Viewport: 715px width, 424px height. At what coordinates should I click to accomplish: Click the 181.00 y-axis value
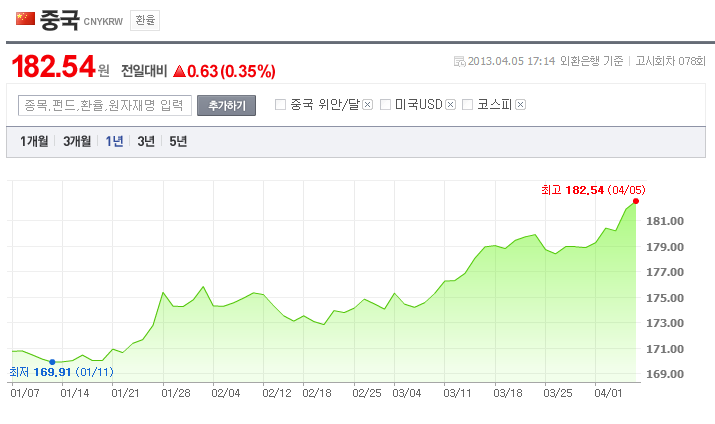pyautogui.click(x=665, y=221)
